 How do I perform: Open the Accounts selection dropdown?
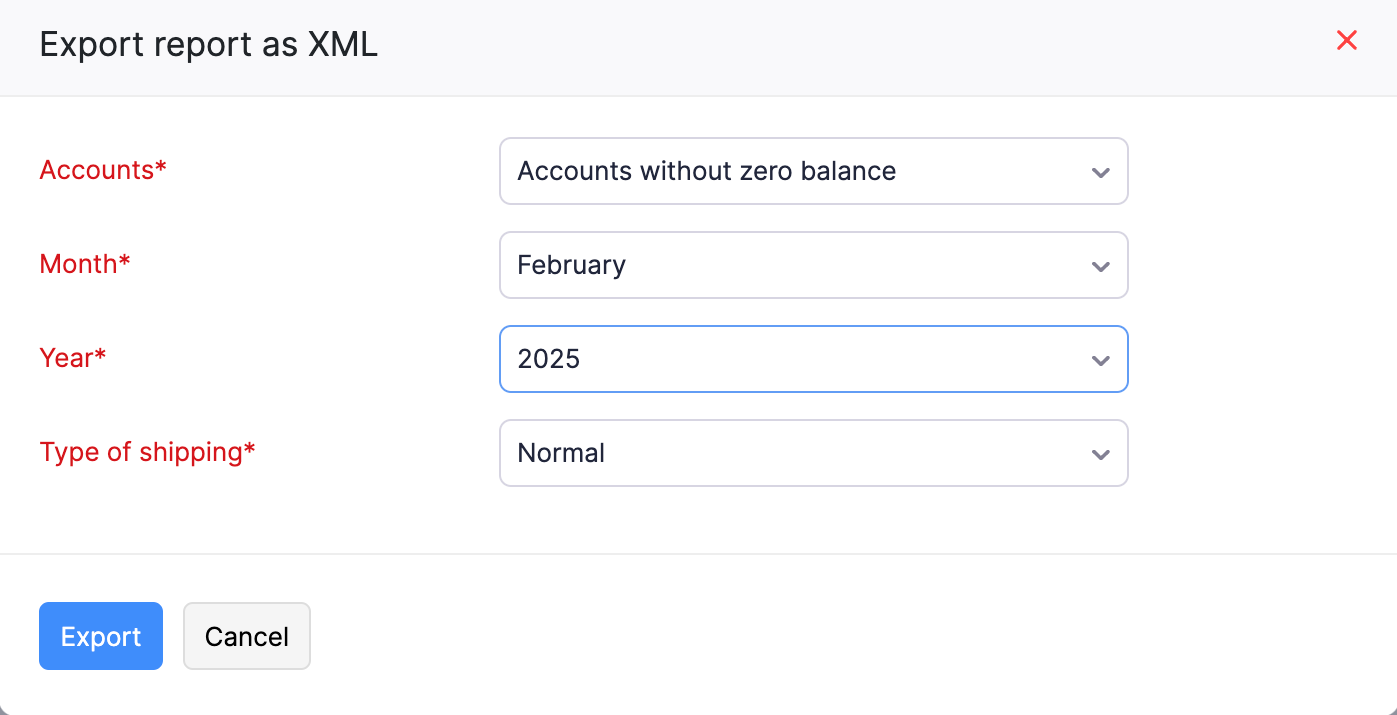[813, 171]
